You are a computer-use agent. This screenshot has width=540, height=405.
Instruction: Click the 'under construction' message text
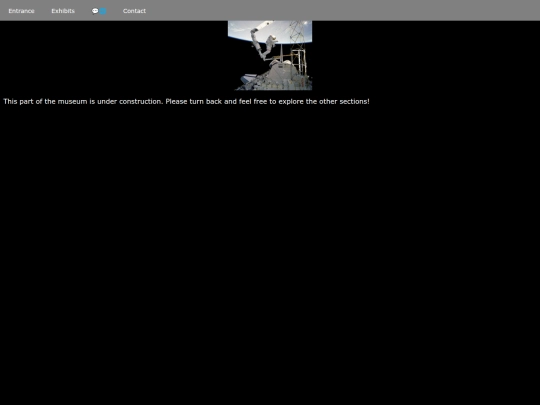click(186, 102)
